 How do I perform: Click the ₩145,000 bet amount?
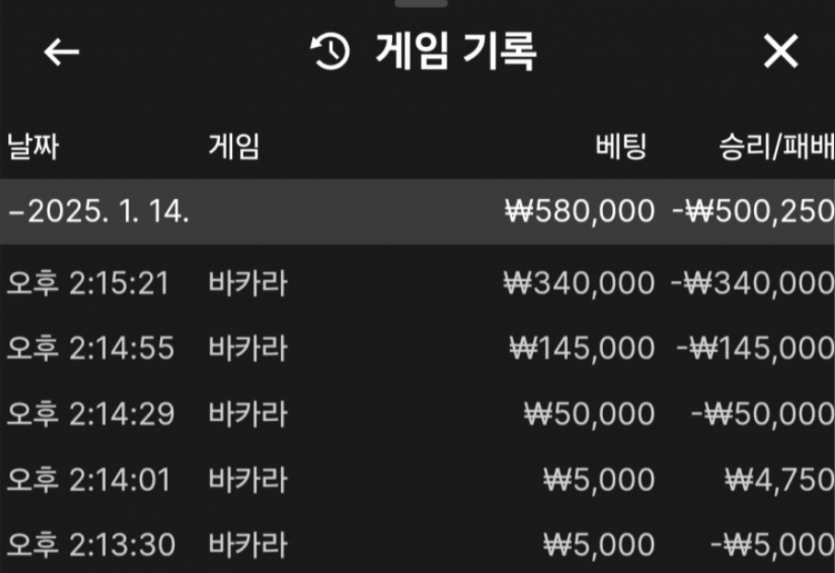tap(582, 348)
